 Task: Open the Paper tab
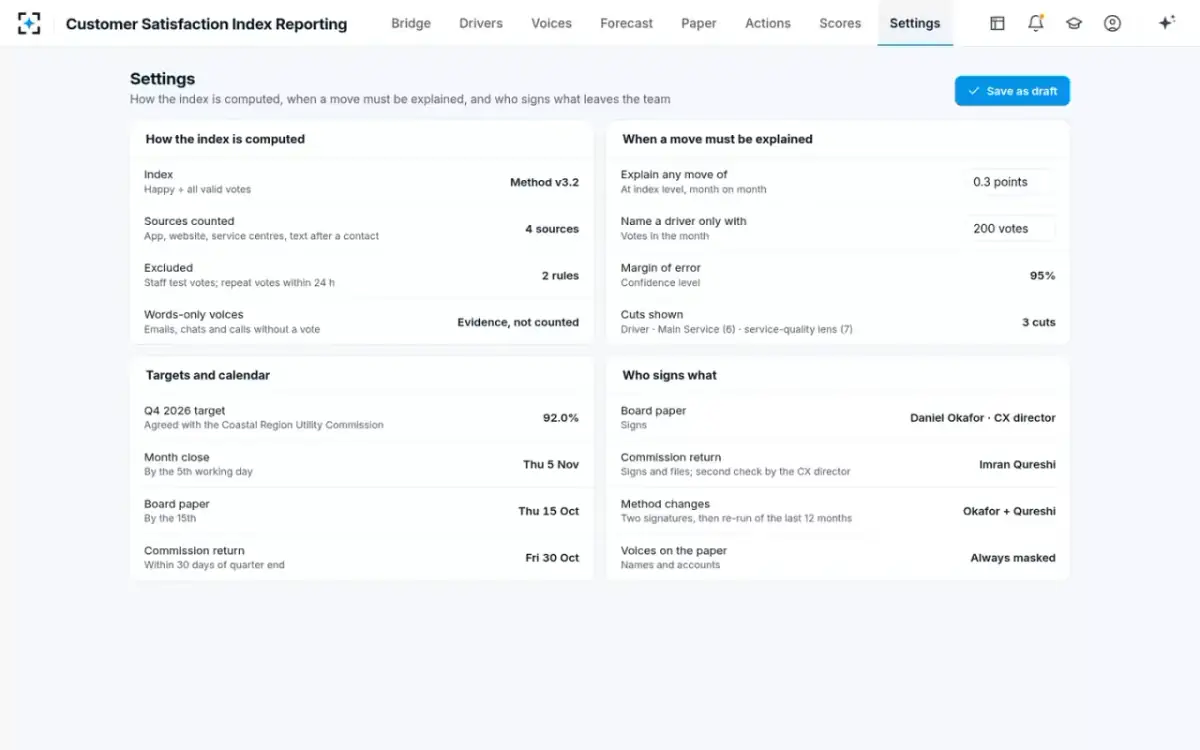[x=699, y=23]
